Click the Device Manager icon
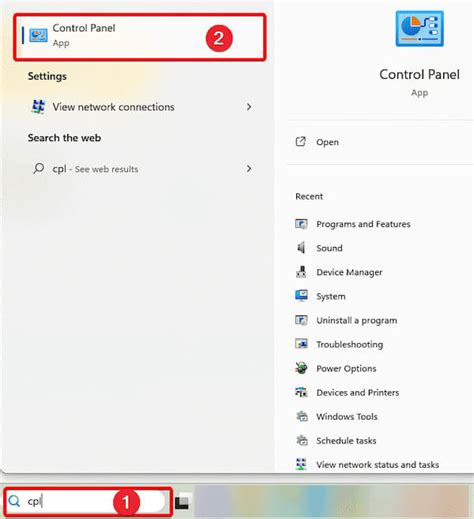This screenshot has height=519, width=474. point(301,272)
